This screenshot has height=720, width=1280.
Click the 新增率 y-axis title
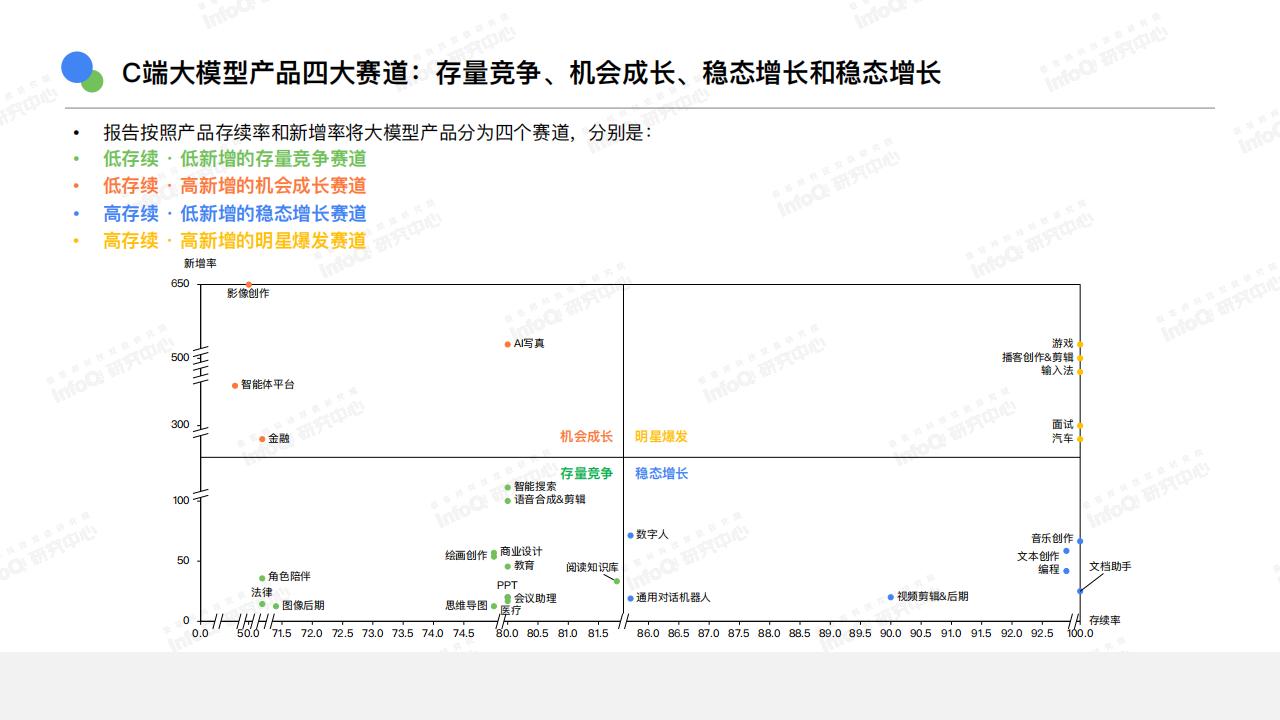(x=200, y=264)
